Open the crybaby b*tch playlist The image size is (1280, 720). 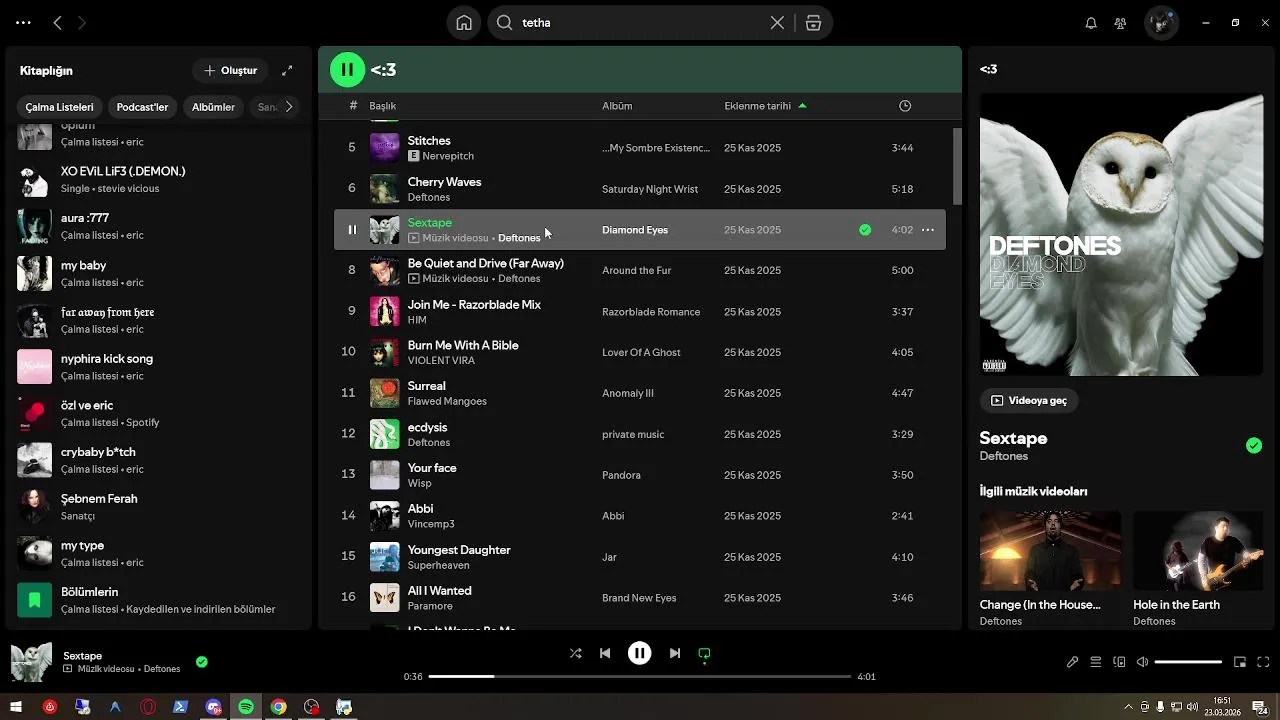point(160,461)
